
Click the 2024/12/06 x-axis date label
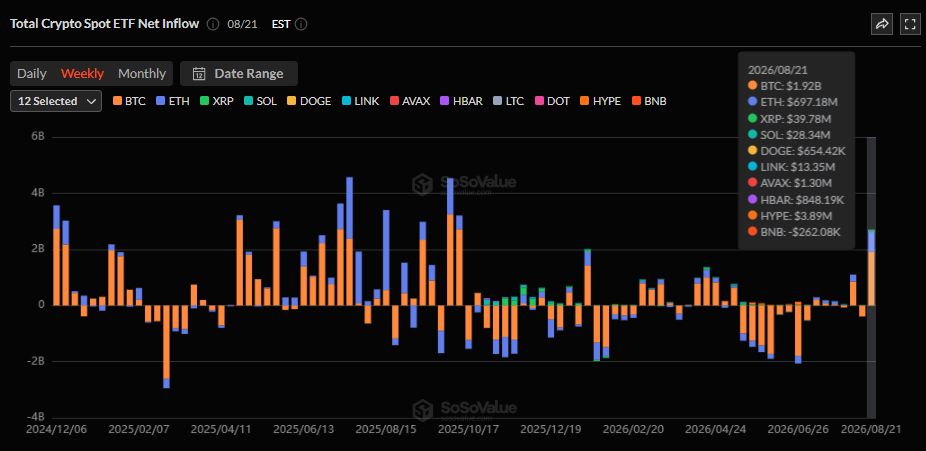(56, 429)
